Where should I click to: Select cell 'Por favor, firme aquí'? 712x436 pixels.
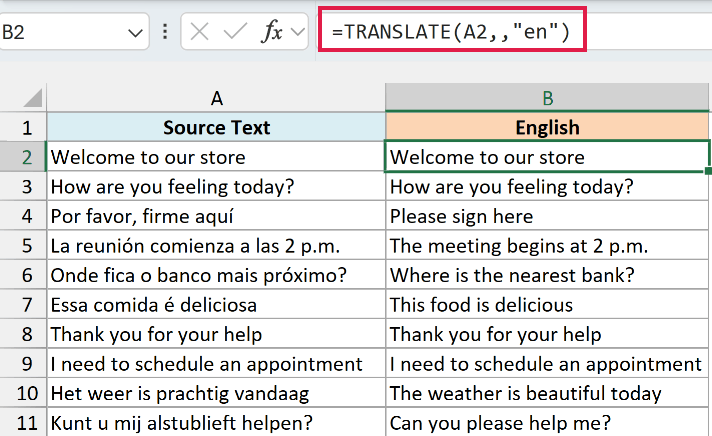point(216,216)
